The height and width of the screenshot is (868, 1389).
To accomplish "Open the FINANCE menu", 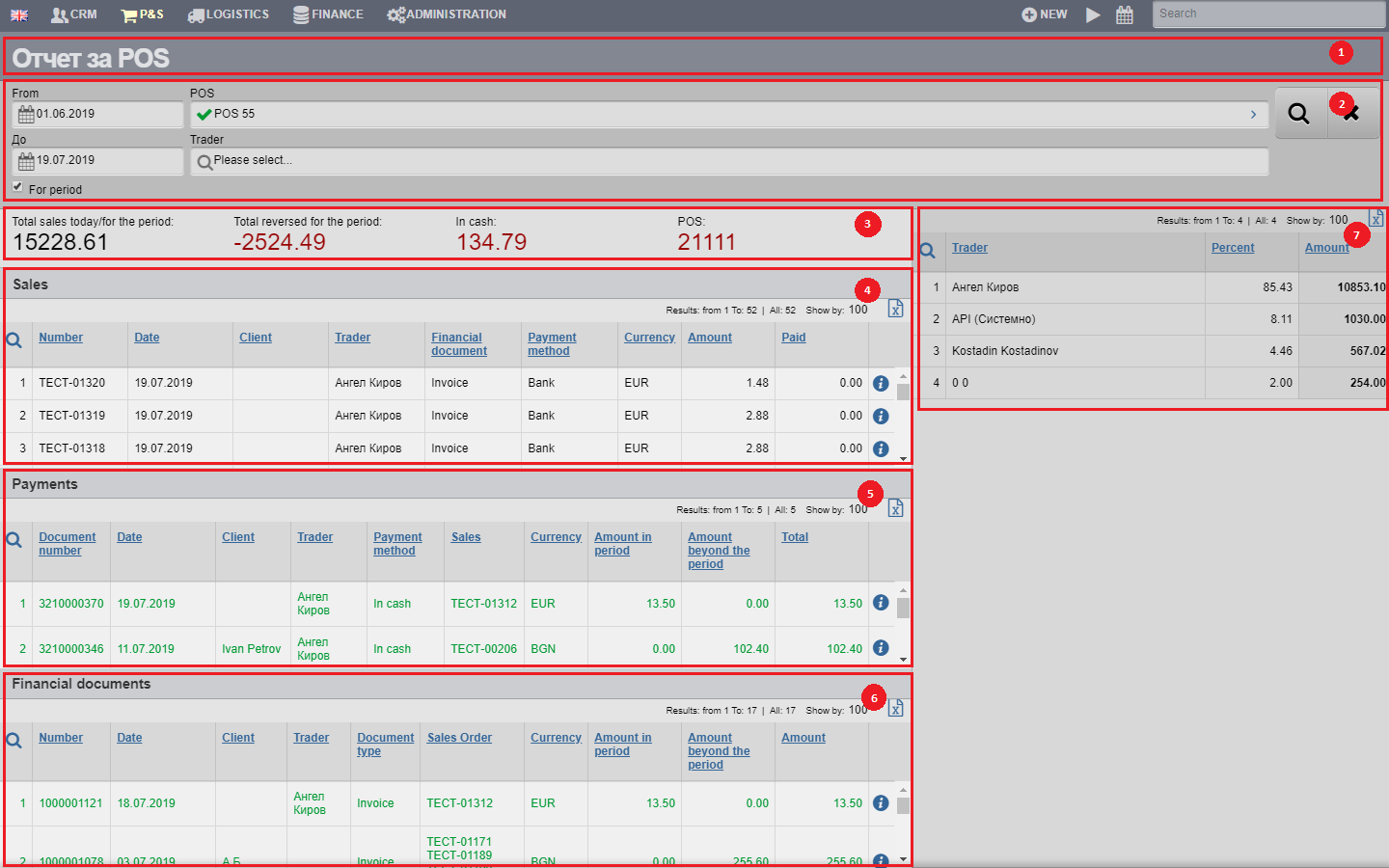I will coord(328,14).
